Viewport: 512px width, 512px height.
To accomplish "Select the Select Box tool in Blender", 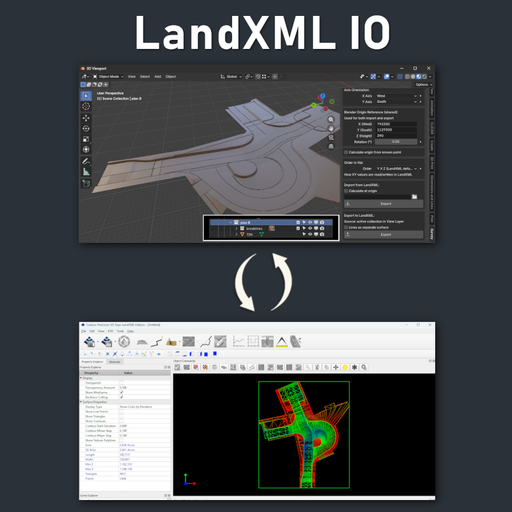I will pyautogui.click(x=86, y=96).
